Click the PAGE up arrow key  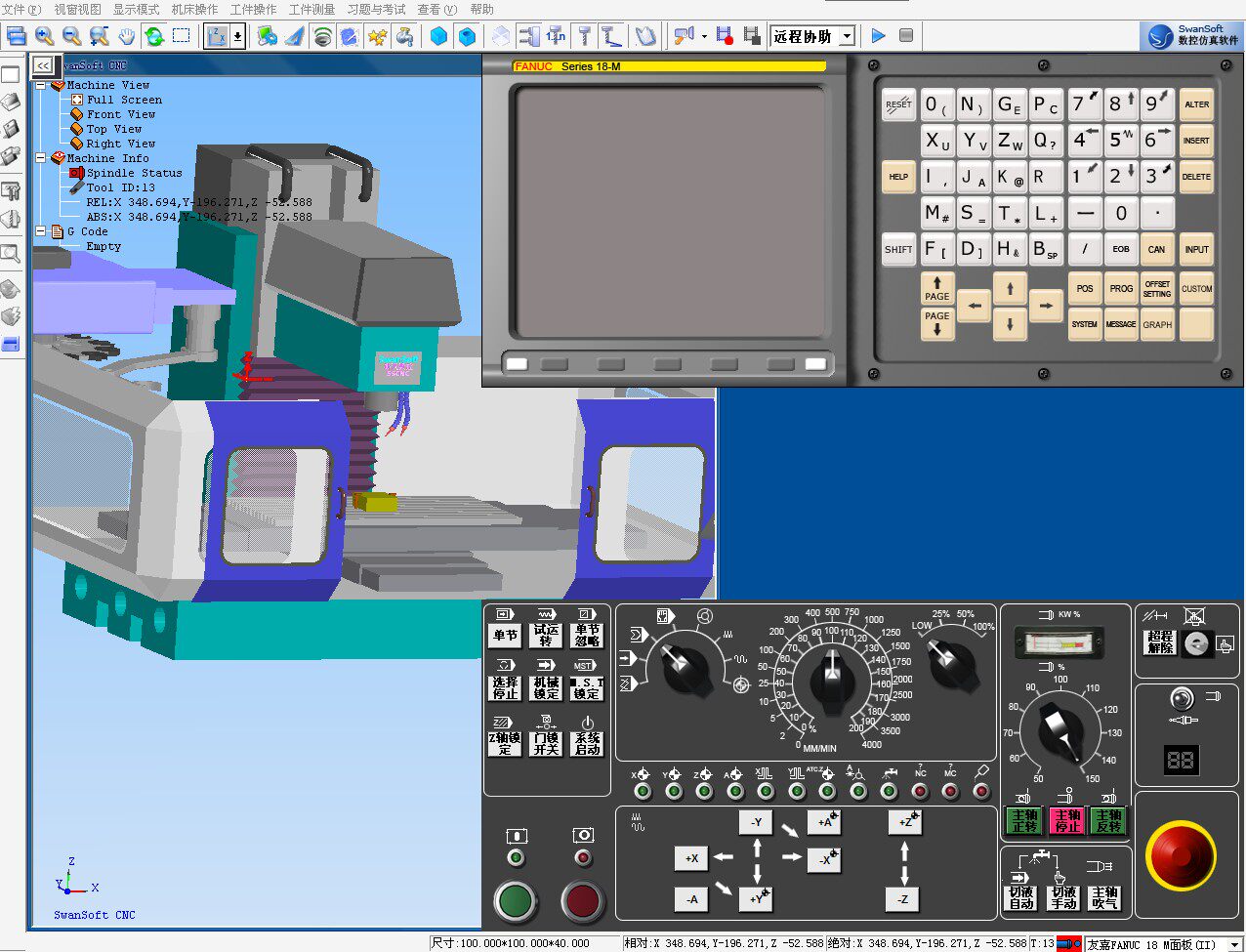point(937,289)
